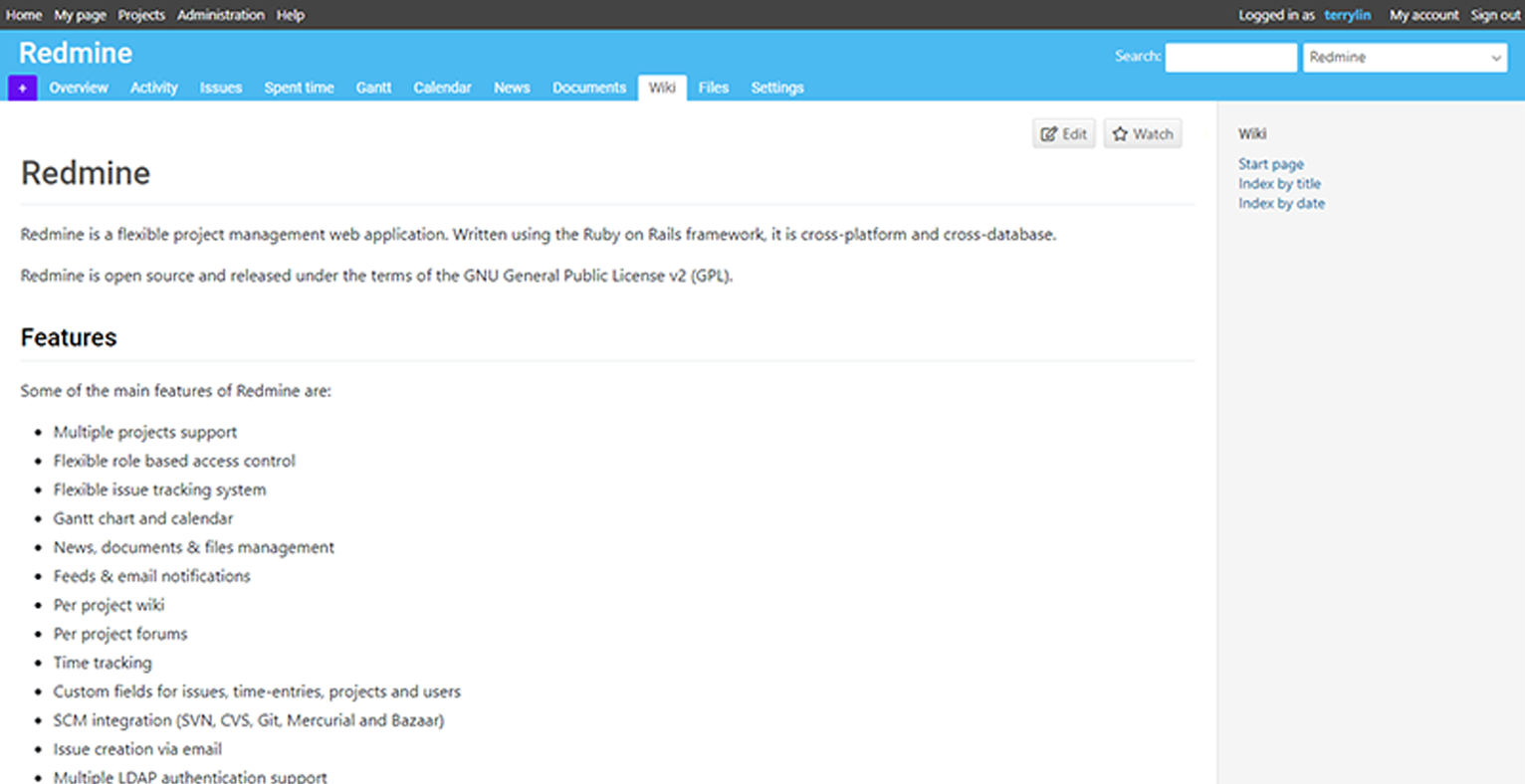1525x784 pixels.
Task: Click 'Issue creation via email' list item
Action: (x=137, y=749)
